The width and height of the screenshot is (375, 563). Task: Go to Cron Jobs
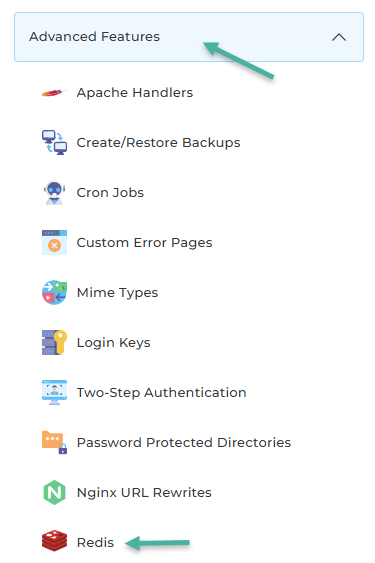[x=110, y=193]
